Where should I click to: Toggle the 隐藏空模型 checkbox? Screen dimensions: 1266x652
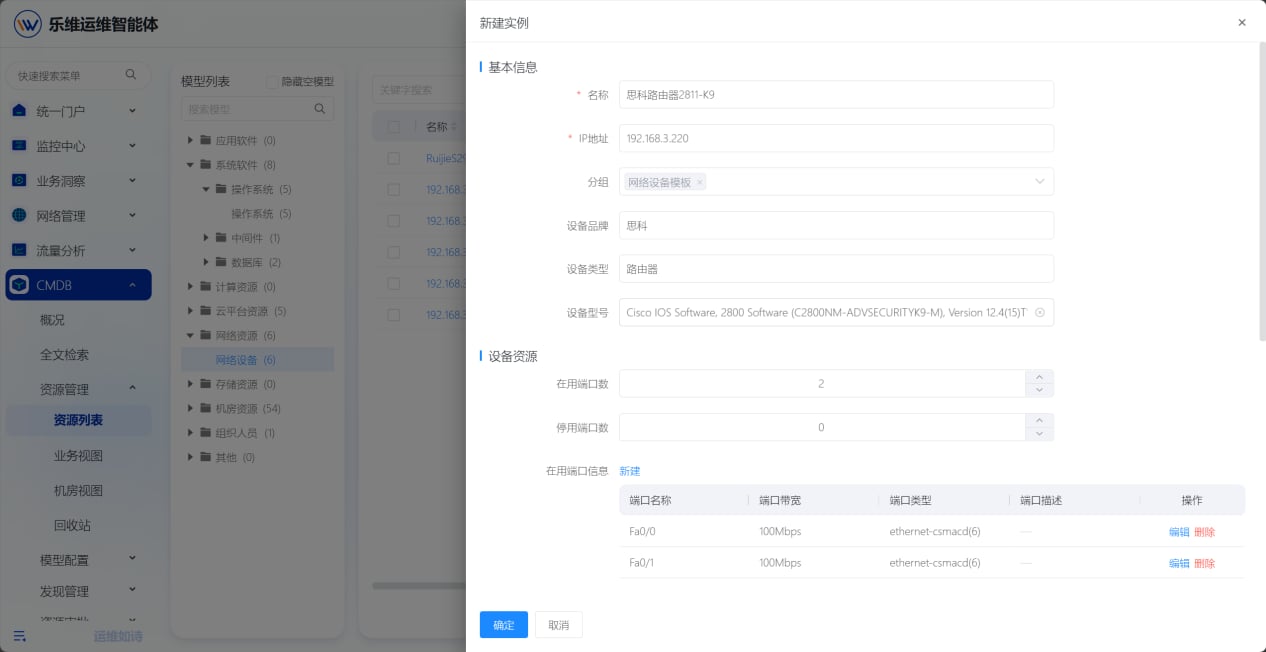pos(272,82)
